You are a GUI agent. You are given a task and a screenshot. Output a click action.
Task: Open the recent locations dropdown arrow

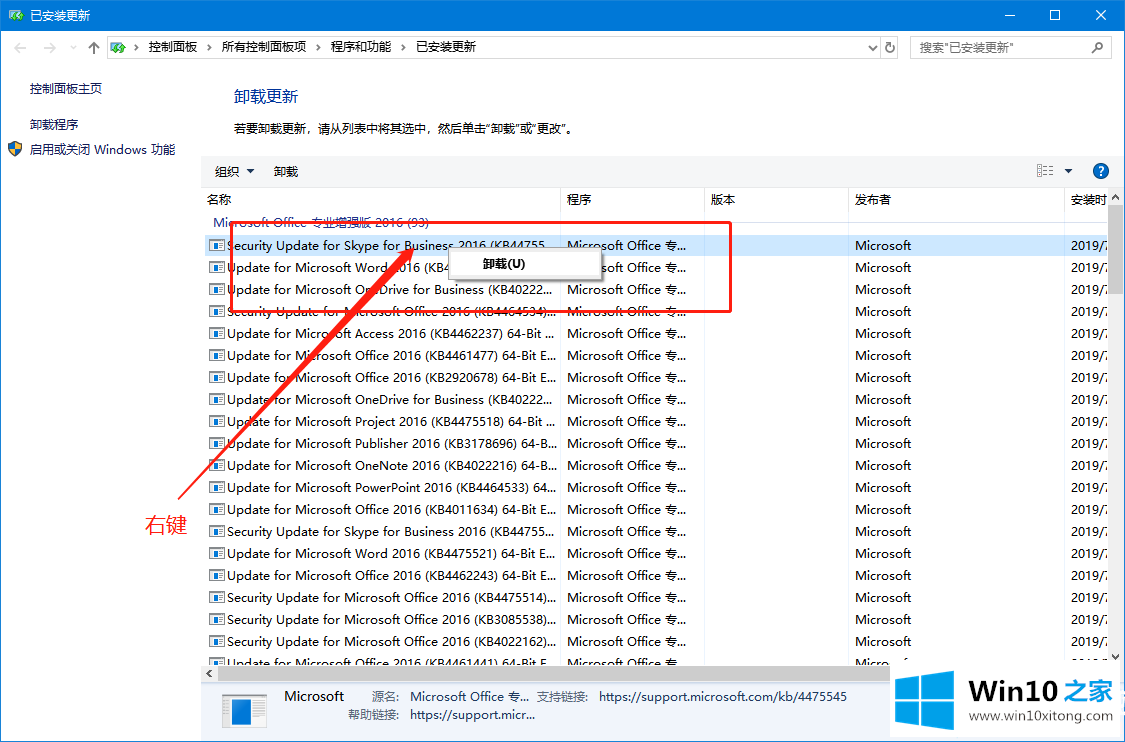pyautogui.click(x=73, y=48)
